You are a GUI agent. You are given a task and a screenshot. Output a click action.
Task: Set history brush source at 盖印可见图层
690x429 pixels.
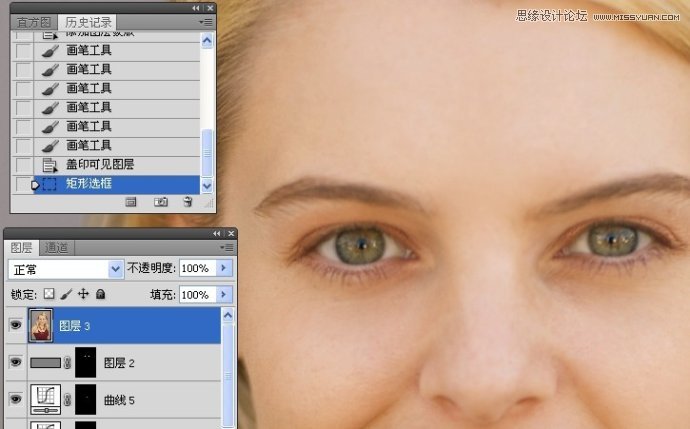[x=23, y=165]
